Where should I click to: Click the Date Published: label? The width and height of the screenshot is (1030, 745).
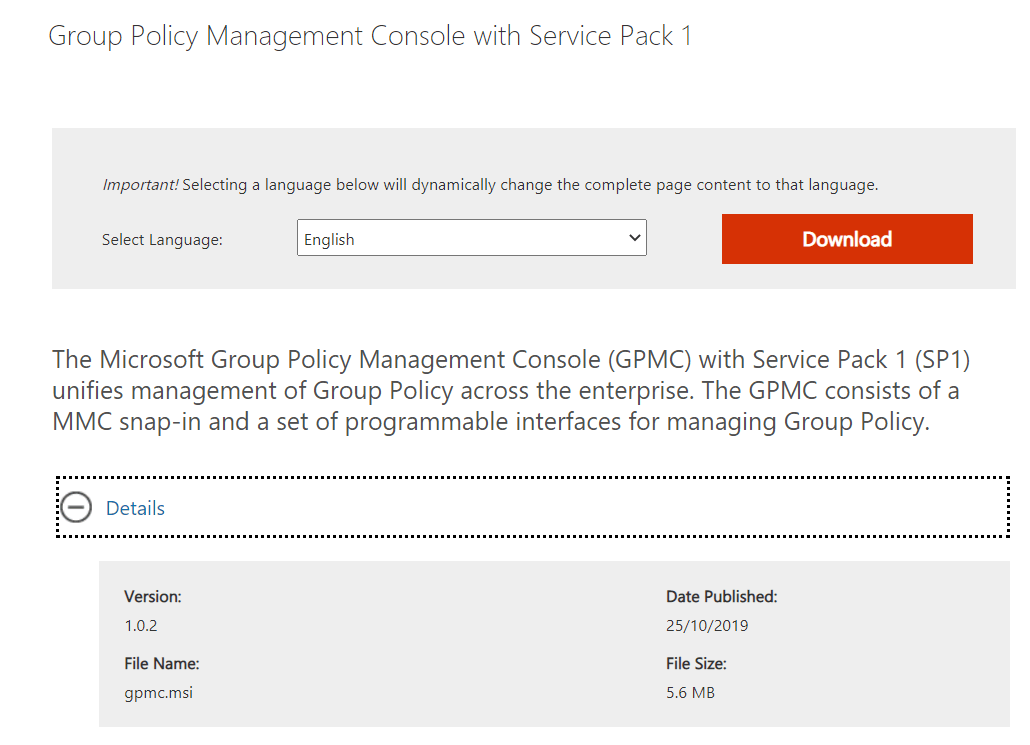(x=721, y=597)
